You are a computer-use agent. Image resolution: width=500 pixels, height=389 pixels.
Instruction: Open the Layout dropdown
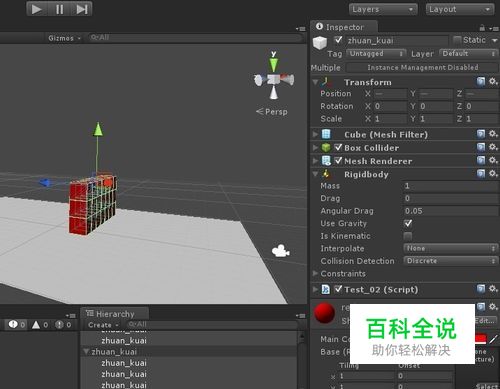click(x=460, y=9)
